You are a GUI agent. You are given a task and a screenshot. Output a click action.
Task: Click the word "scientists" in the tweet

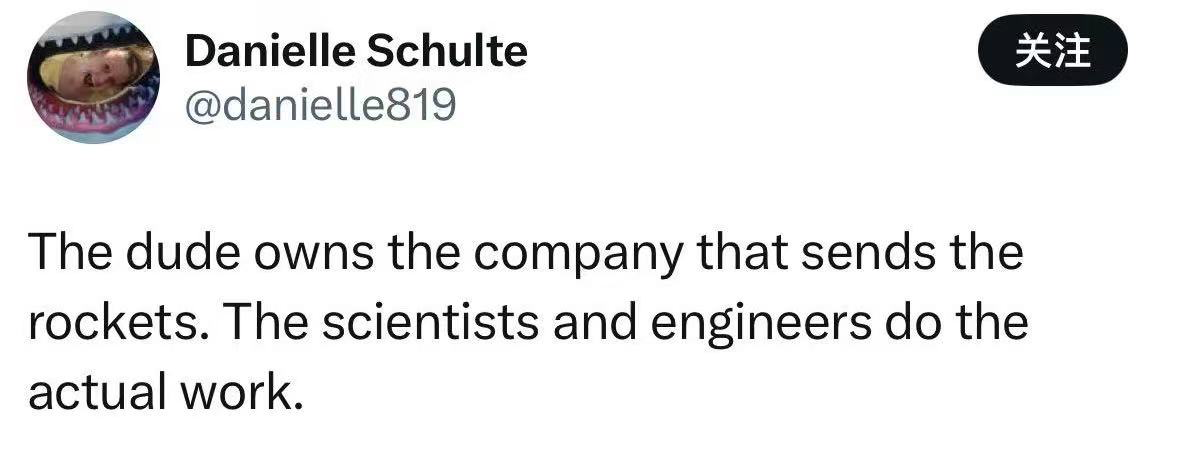(369, 324)
